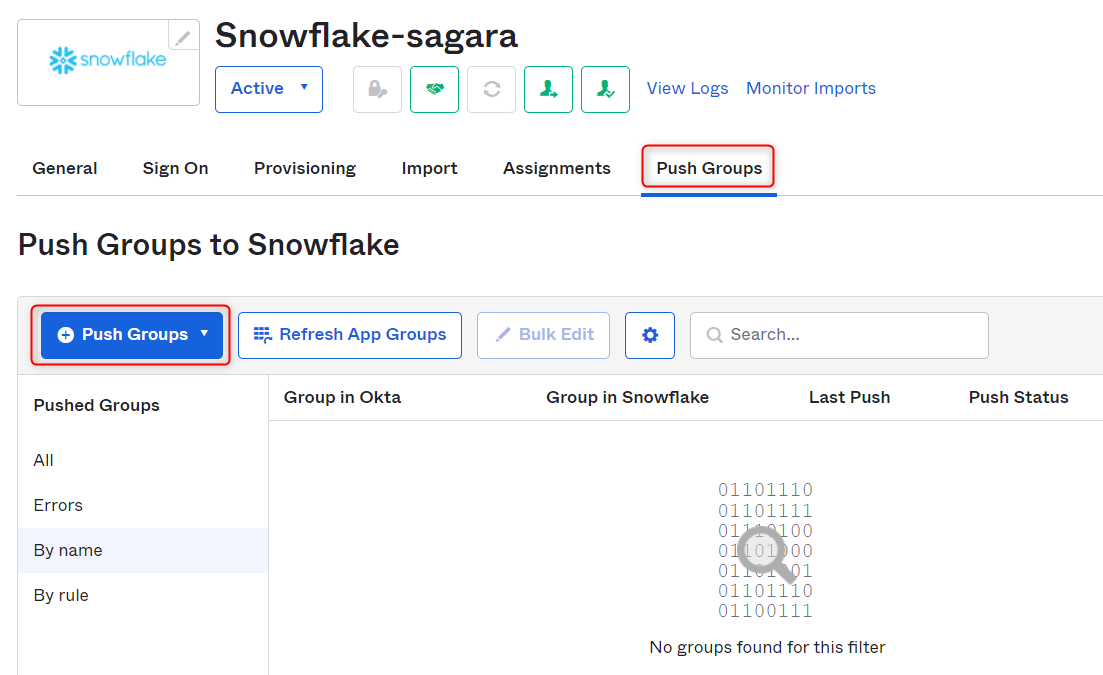The image size is (1103, 675).
Task: Open the View Logs link
Action: pyautogui.click(x=687, y=89)
